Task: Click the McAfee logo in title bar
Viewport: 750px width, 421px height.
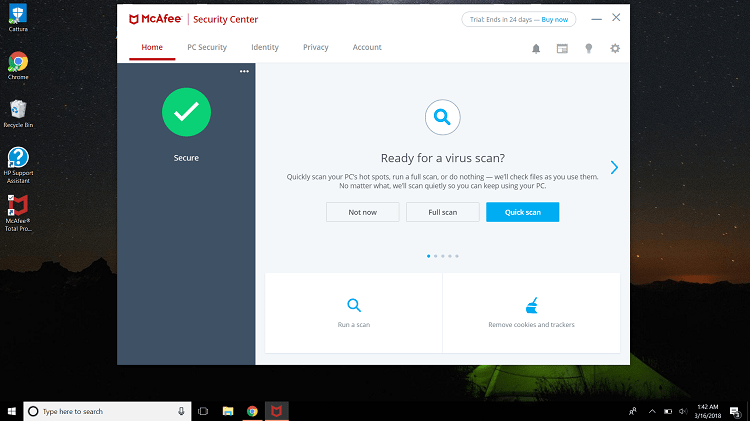Action: (155, 19)
